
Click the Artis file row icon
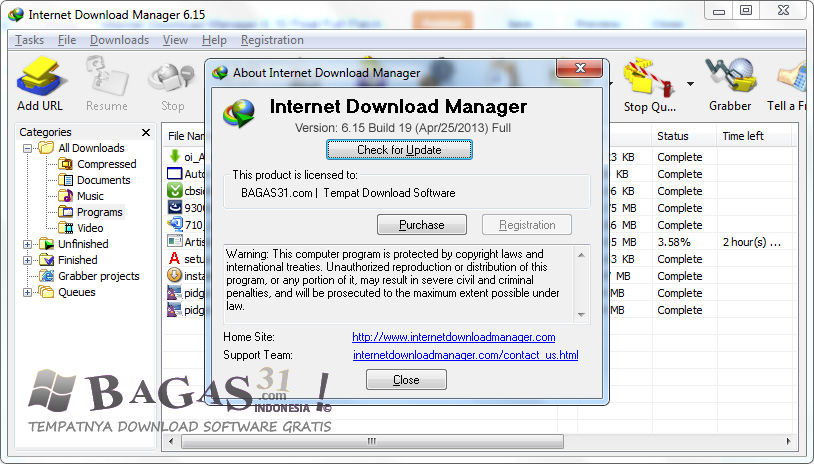point(174,241)
